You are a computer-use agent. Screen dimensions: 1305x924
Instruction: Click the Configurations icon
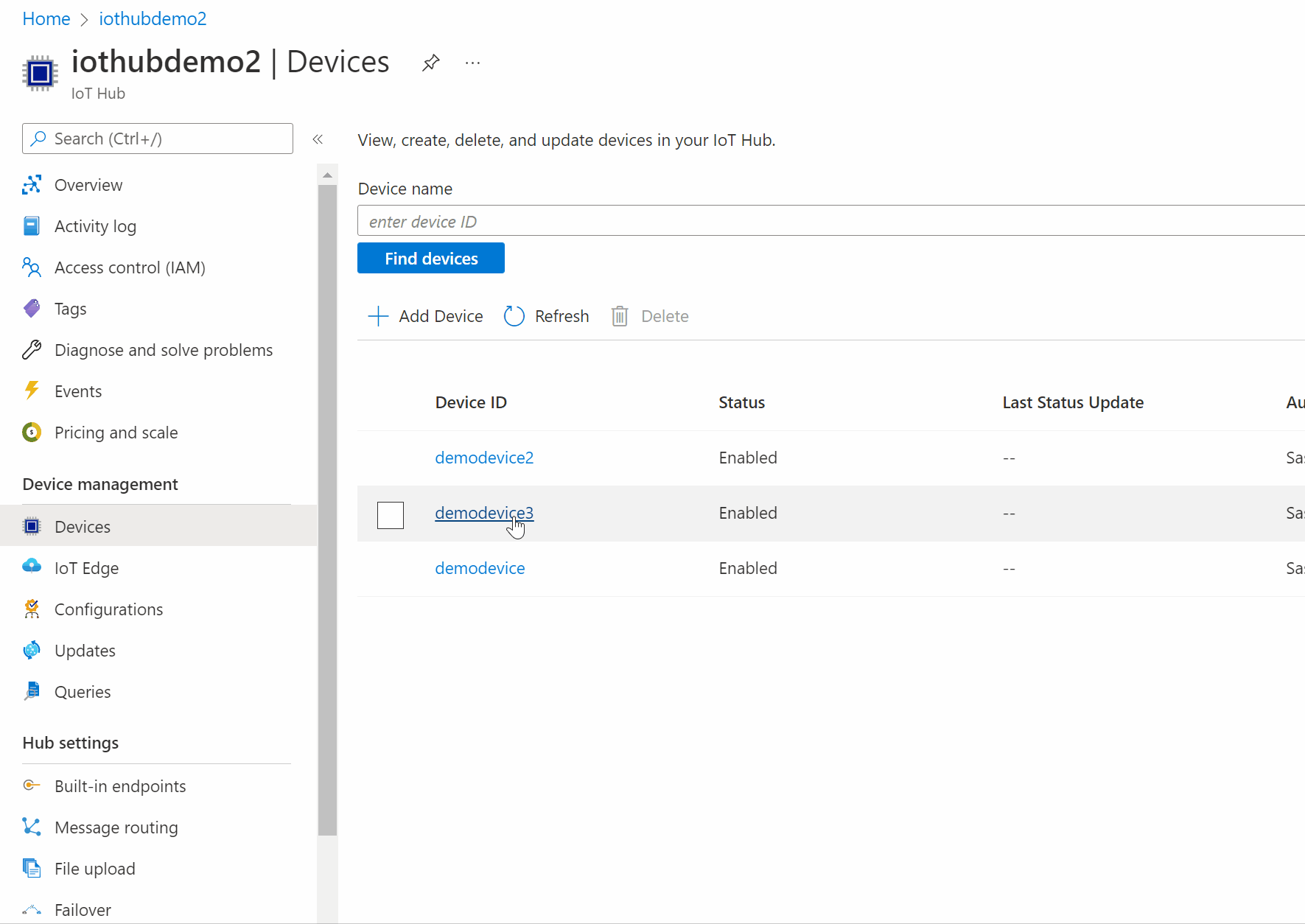(x=32, y=609)
